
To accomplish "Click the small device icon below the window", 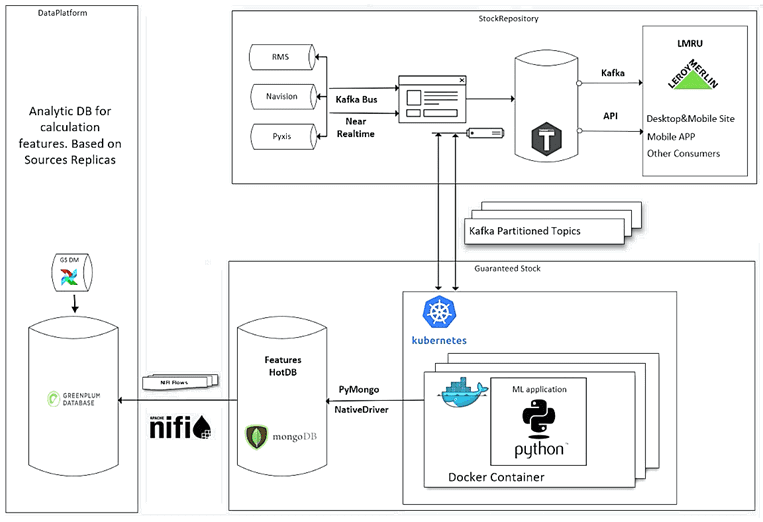I will click(x=485, y=133).
